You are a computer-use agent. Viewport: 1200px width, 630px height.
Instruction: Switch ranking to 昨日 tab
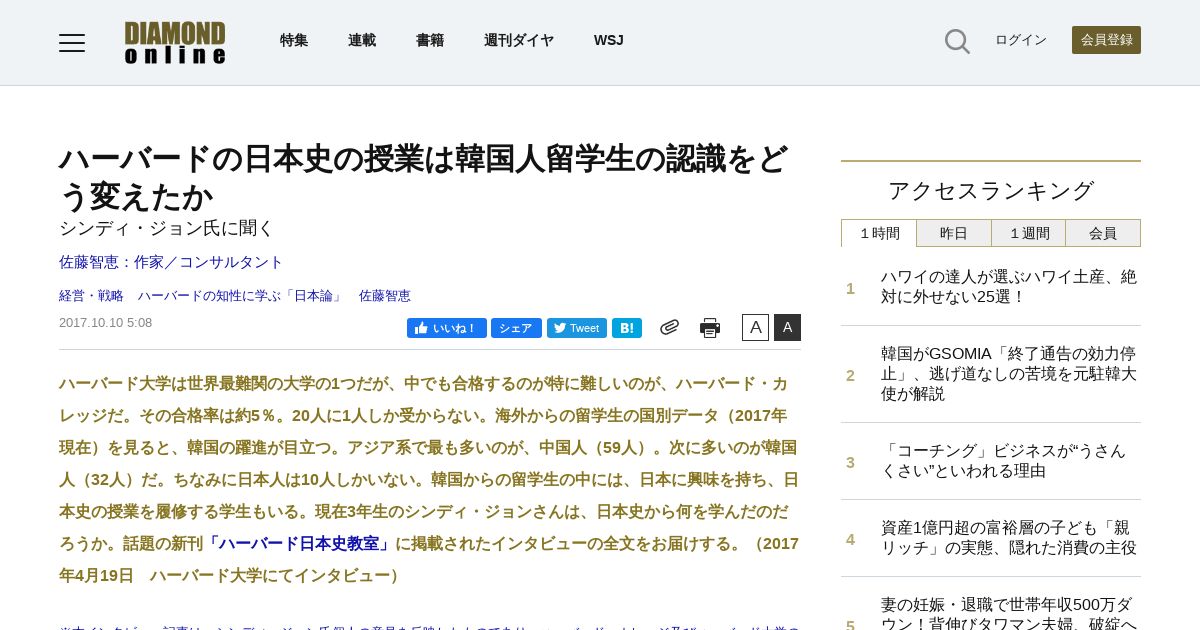[x=954, y=233]
